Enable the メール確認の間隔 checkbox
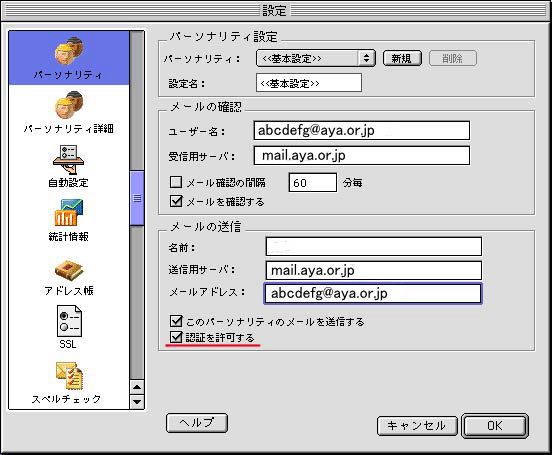The width and height of the screenshot is (552, 455). [x=176, y=182]
